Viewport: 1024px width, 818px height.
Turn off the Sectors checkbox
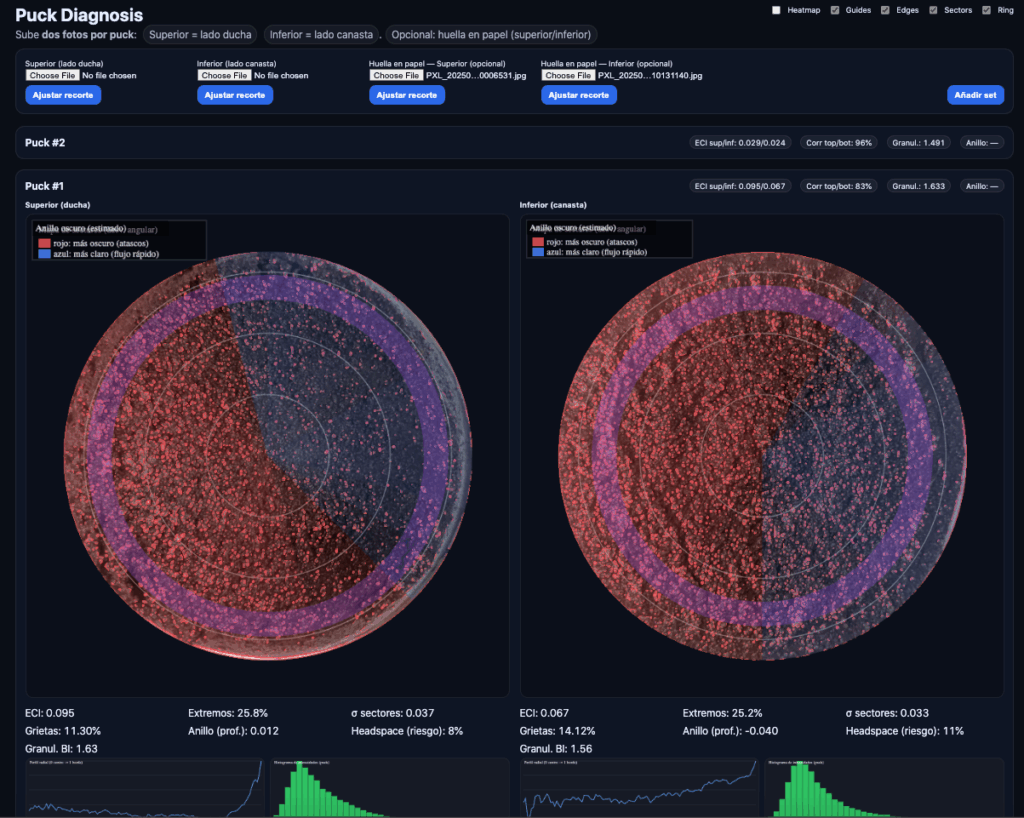933,10
